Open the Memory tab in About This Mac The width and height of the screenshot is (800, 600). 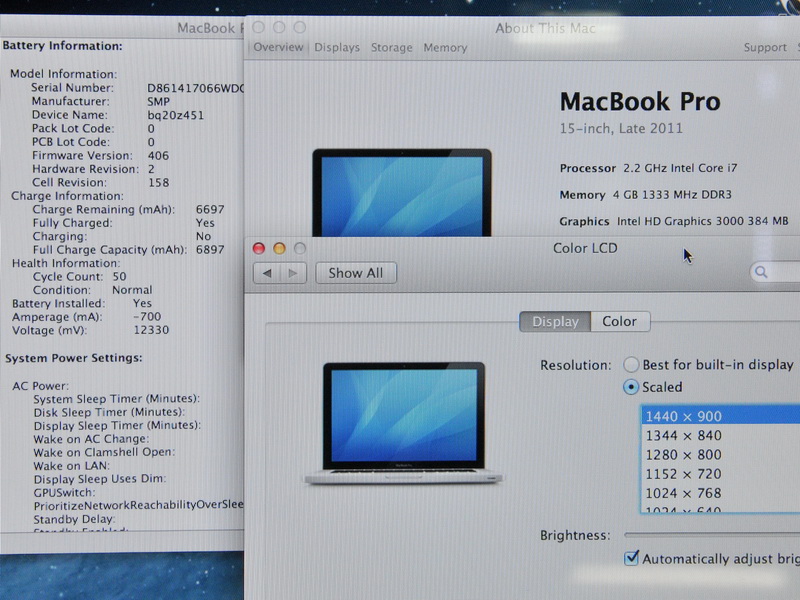[x=445, y=47]
